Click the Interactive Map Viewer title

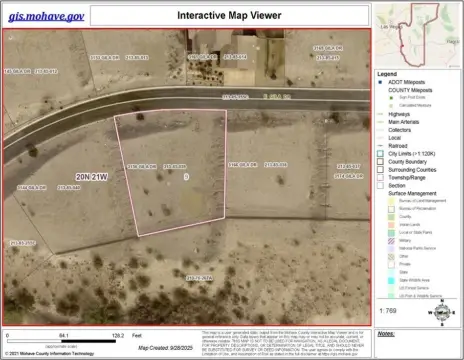(229, 15)
